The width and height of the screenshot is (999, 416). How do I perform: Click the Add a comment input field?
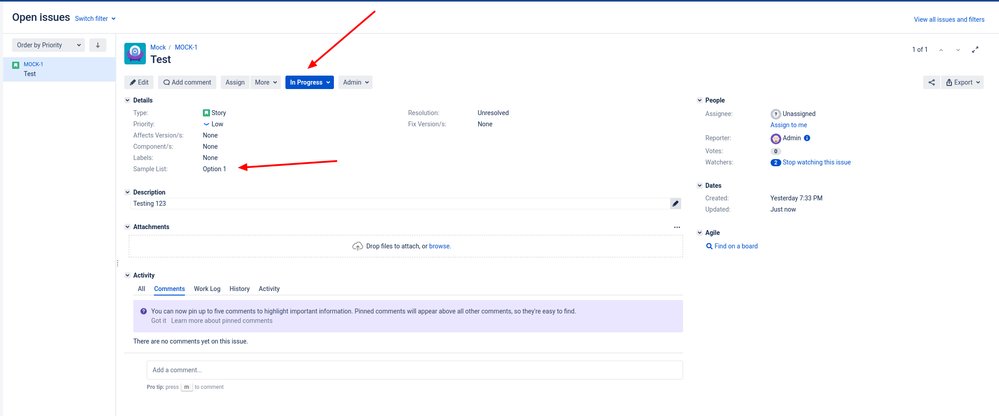click(x=415, y=370)
